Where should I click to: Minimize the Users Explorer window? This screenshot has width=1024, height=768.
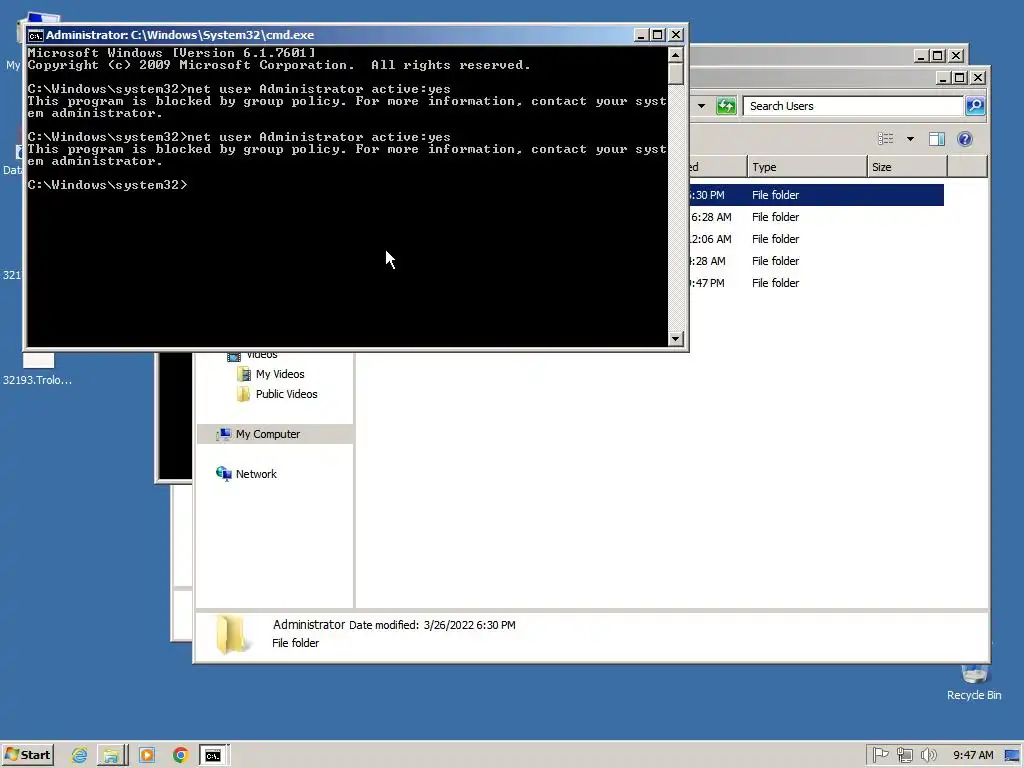click(x=942, y=78)
